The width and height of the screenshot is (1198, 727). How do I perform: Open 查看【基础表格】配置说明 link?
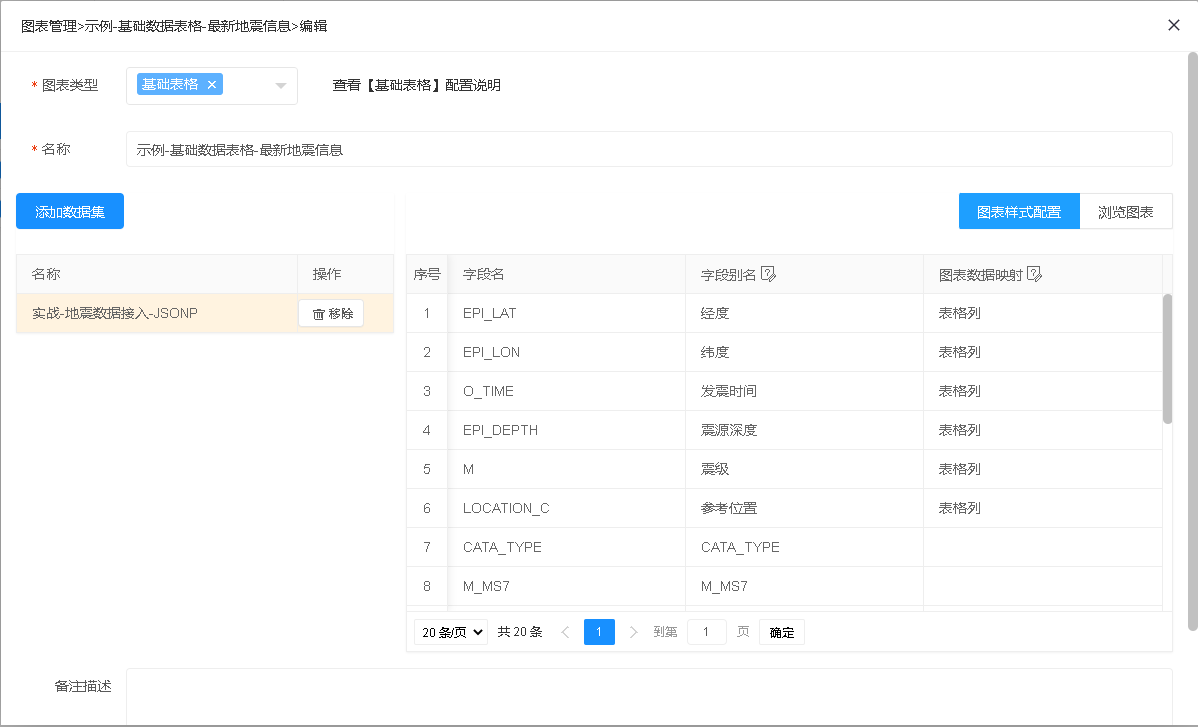click(x=417, y=85)
